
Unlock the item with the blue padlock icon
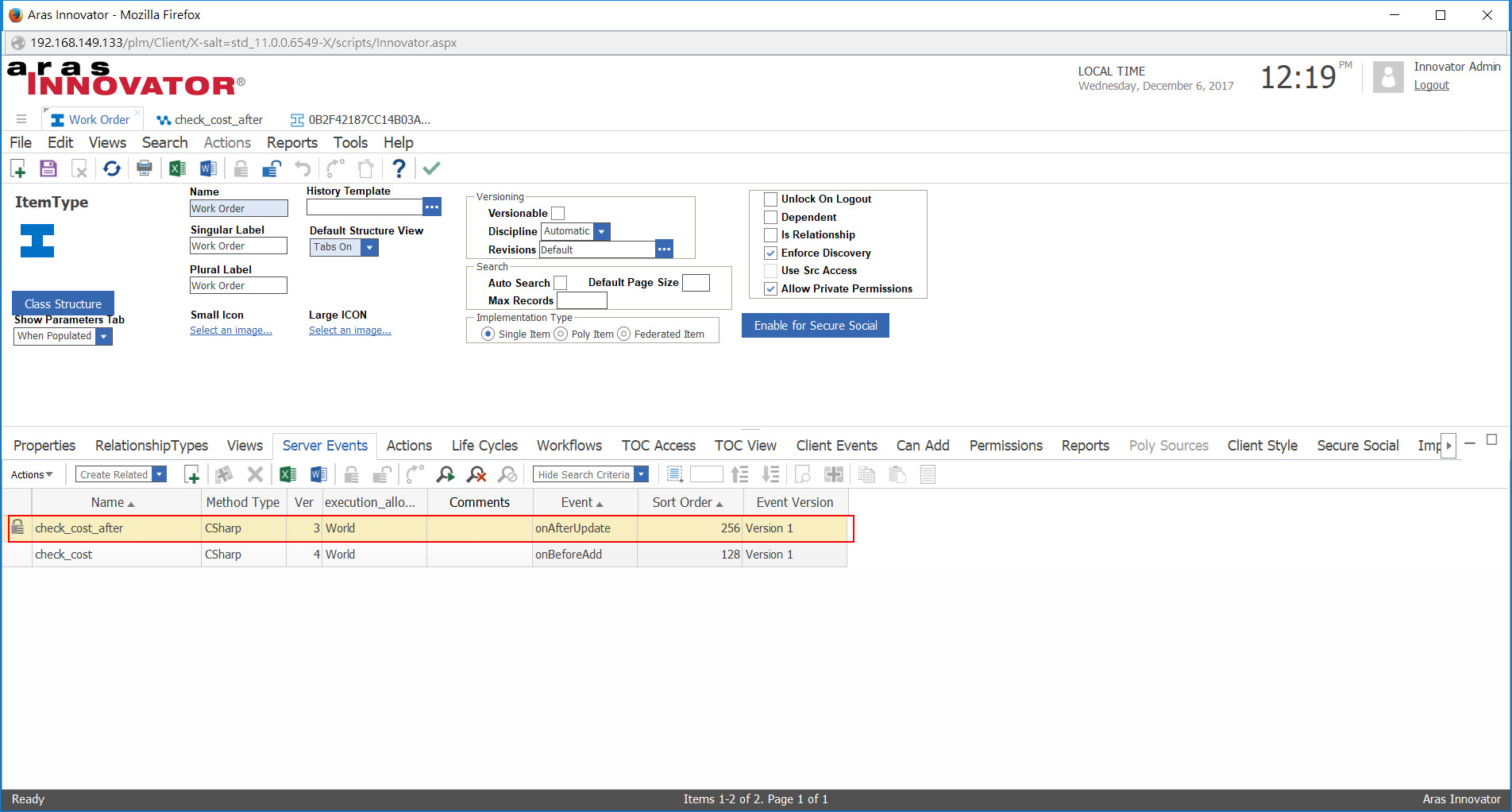coord(272,168)
